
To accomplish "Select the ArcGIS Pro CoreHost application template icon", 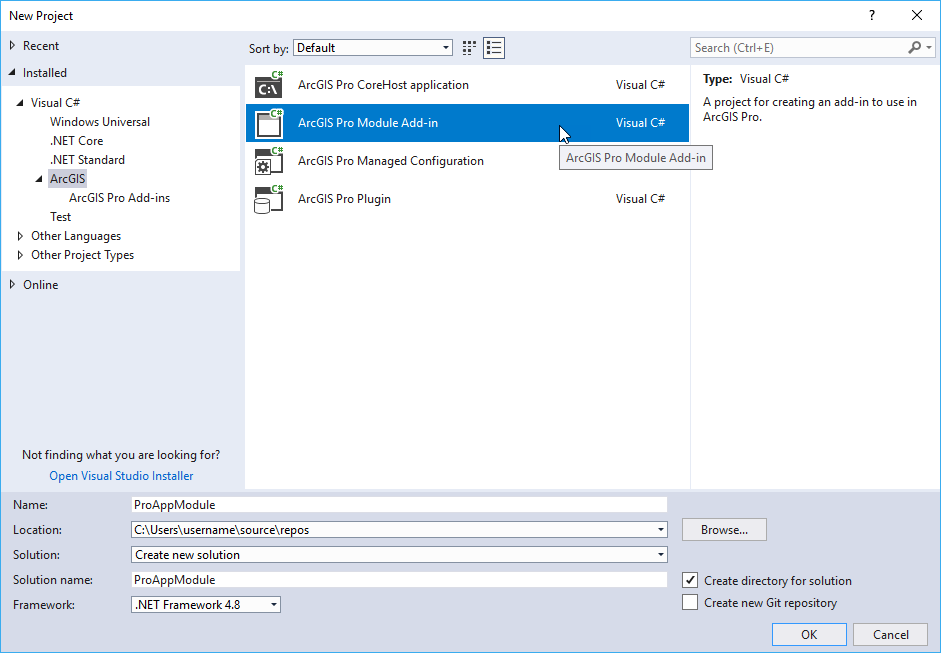I will 267,85.
